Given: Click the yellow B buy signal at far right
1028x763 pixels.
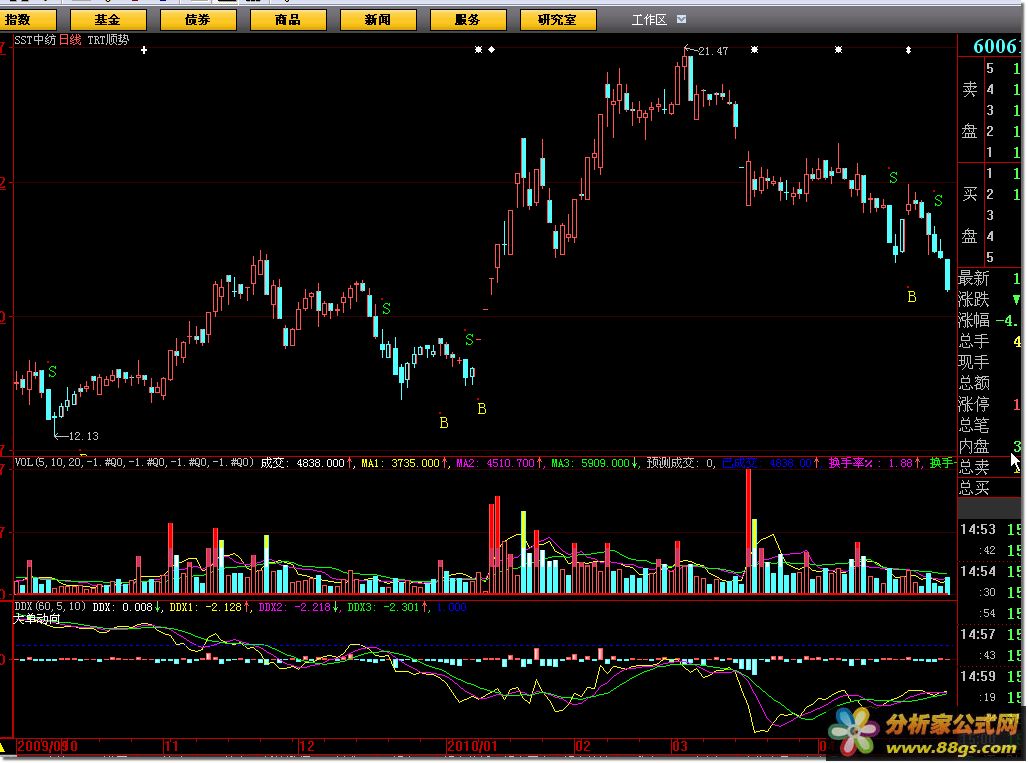Looking at the screenshot, I should pyautogui.click(x=911, y=297).
